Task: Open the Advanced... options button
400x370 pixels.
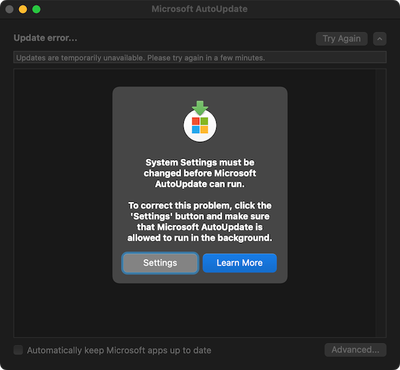Action: [x=355, y=350]
